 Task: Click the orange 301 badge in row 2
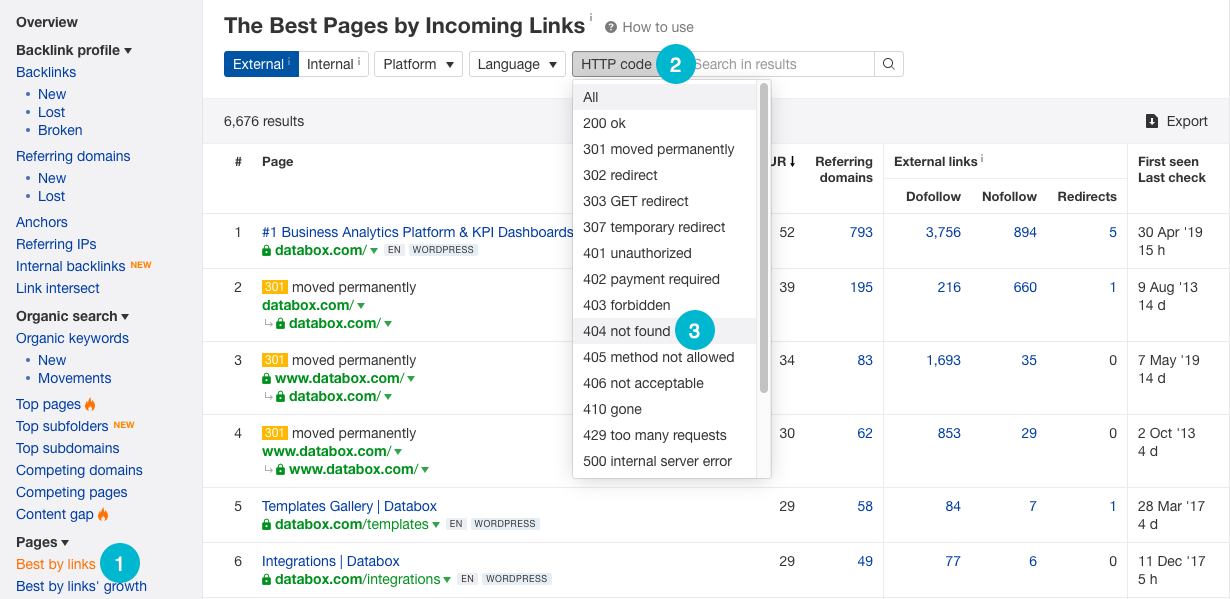pos(274,287)
